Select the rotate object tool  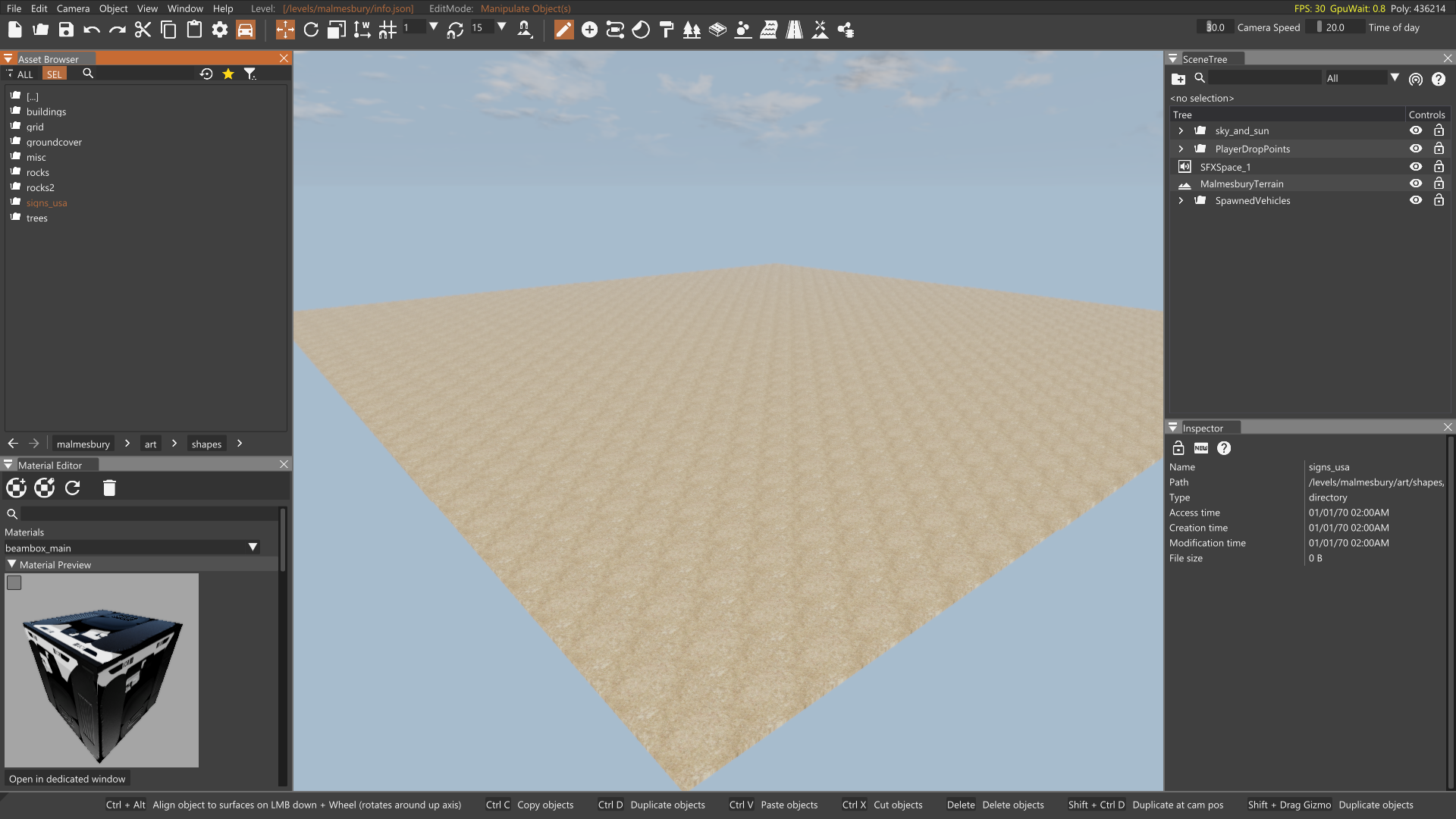click(x=311, y=30)
